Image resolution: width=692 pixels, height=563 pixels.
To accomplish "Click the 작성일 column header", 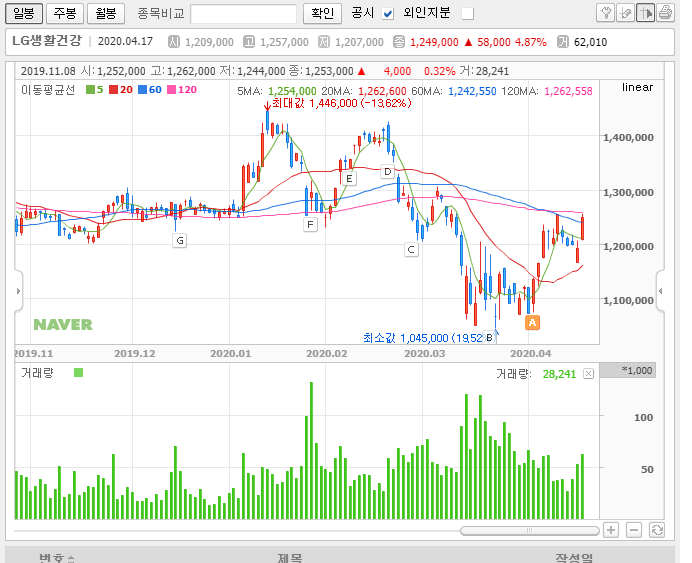I will coord(574,558).
